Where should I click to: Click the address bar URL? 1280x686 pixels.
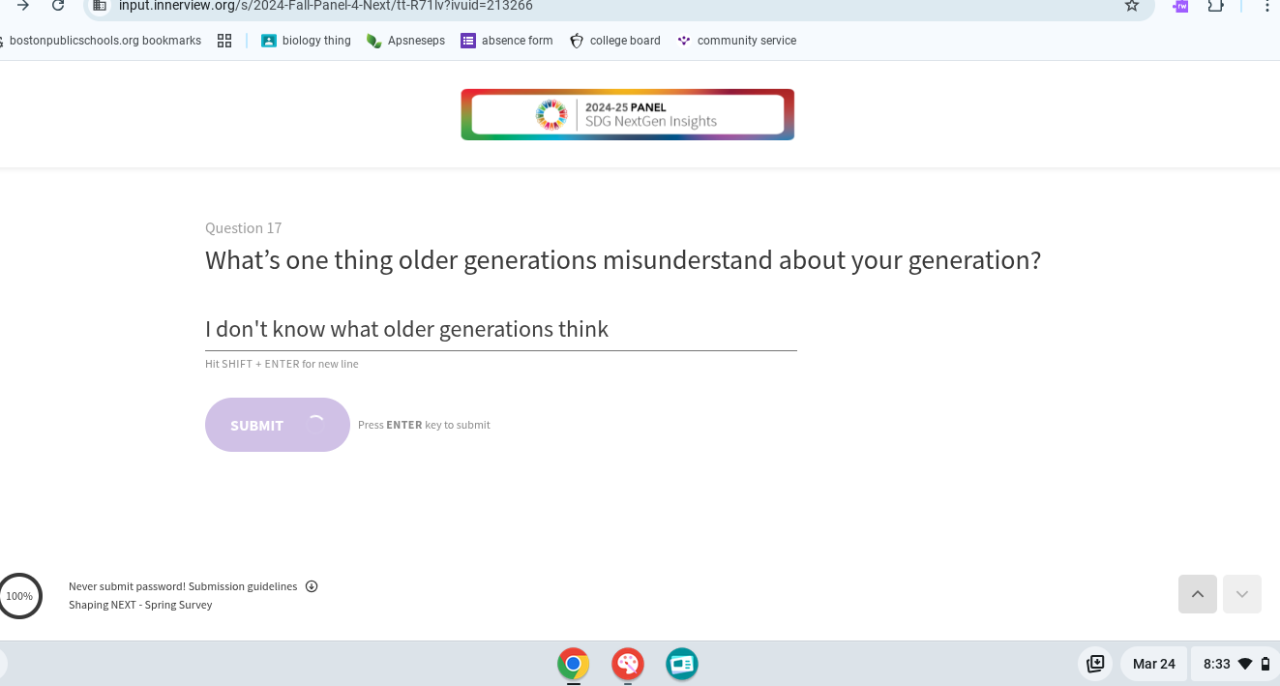[326, 6]
